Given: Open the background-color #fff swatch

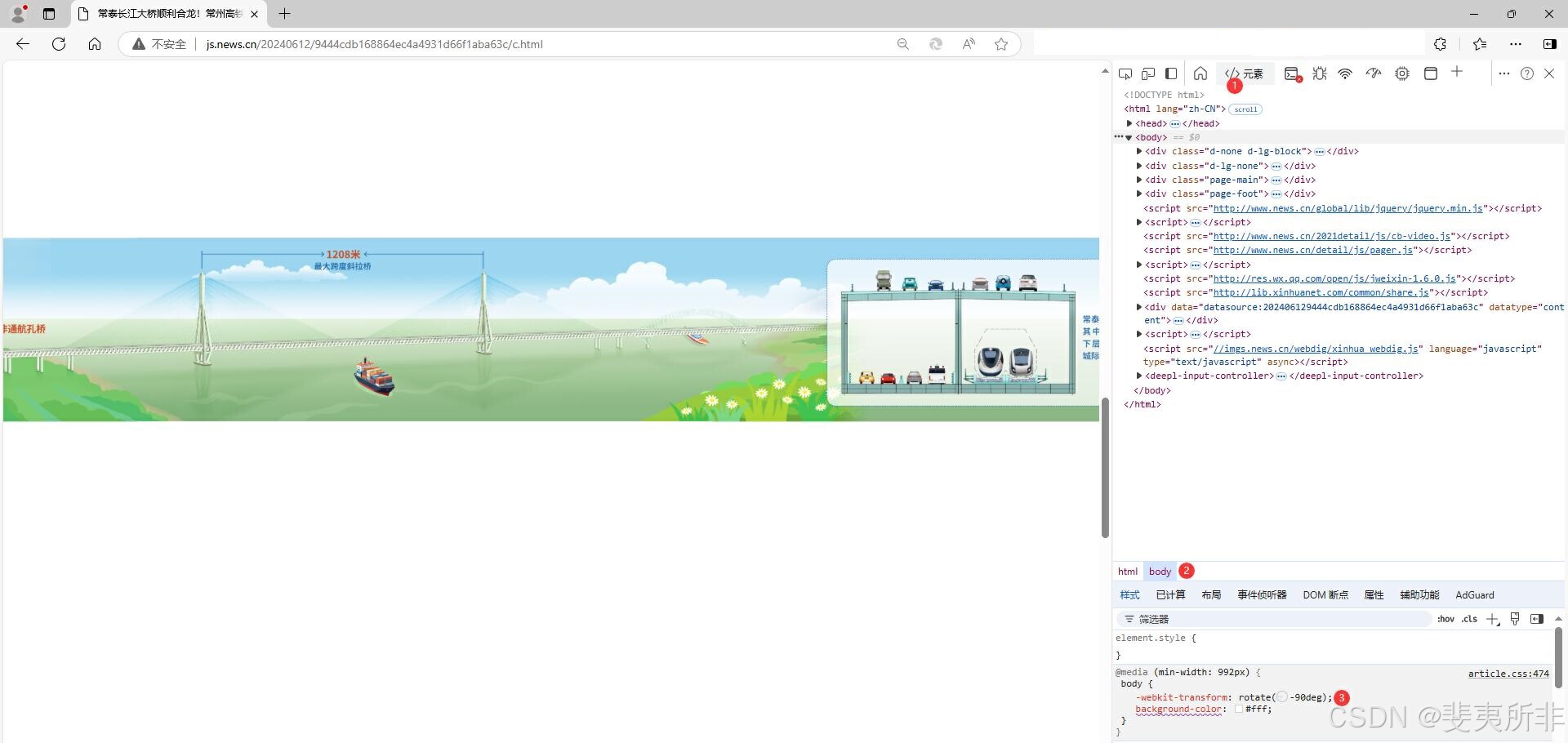Looking at the screenshot, I should click(x=1239, y=709).
